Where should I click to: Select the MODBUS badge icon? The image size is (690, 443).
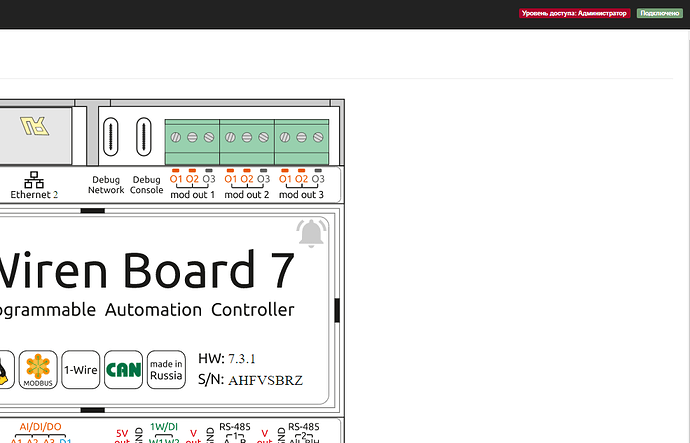[38, 370]
